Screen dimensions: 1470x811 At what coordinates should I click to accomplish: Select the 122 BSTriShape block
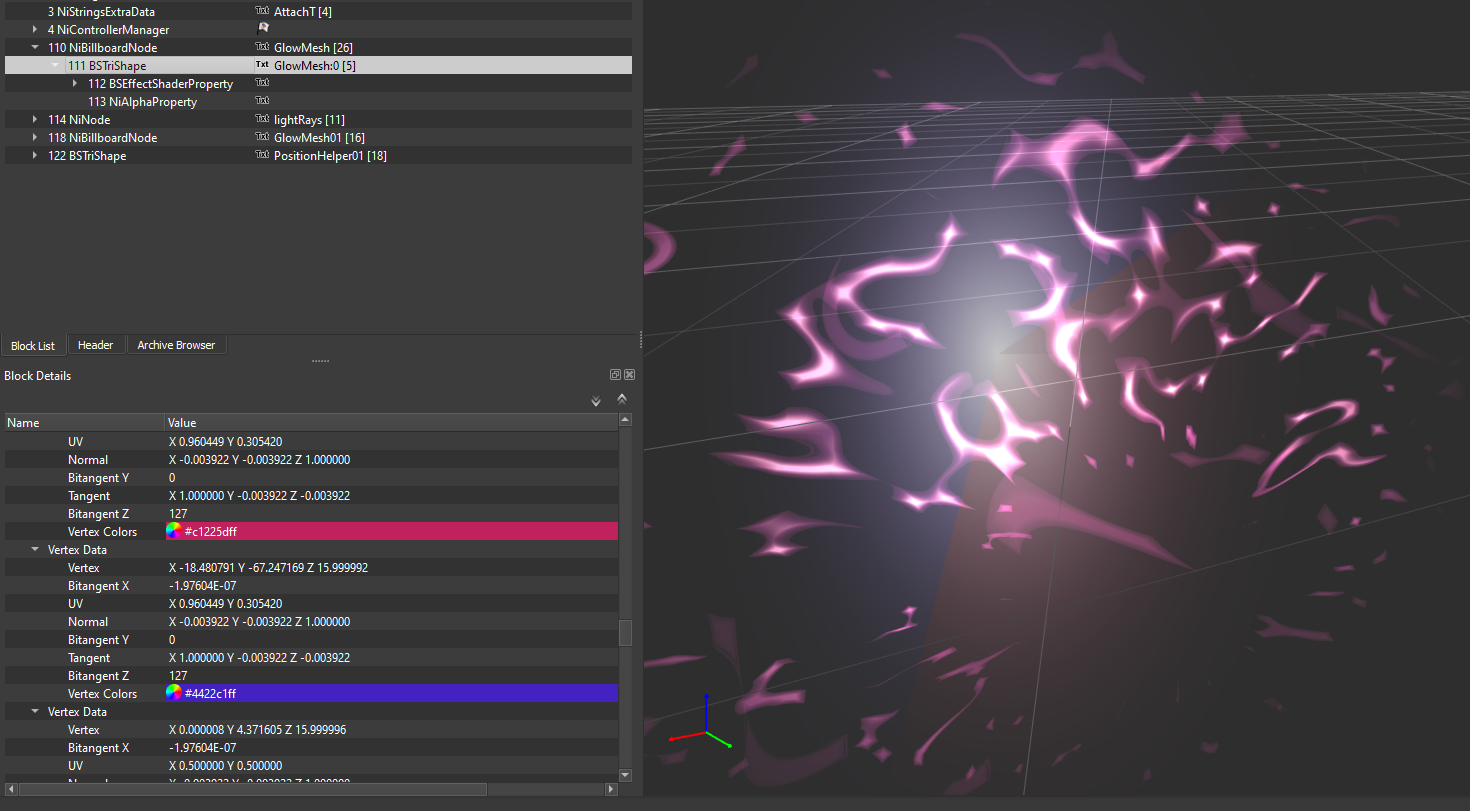(87, 155)
